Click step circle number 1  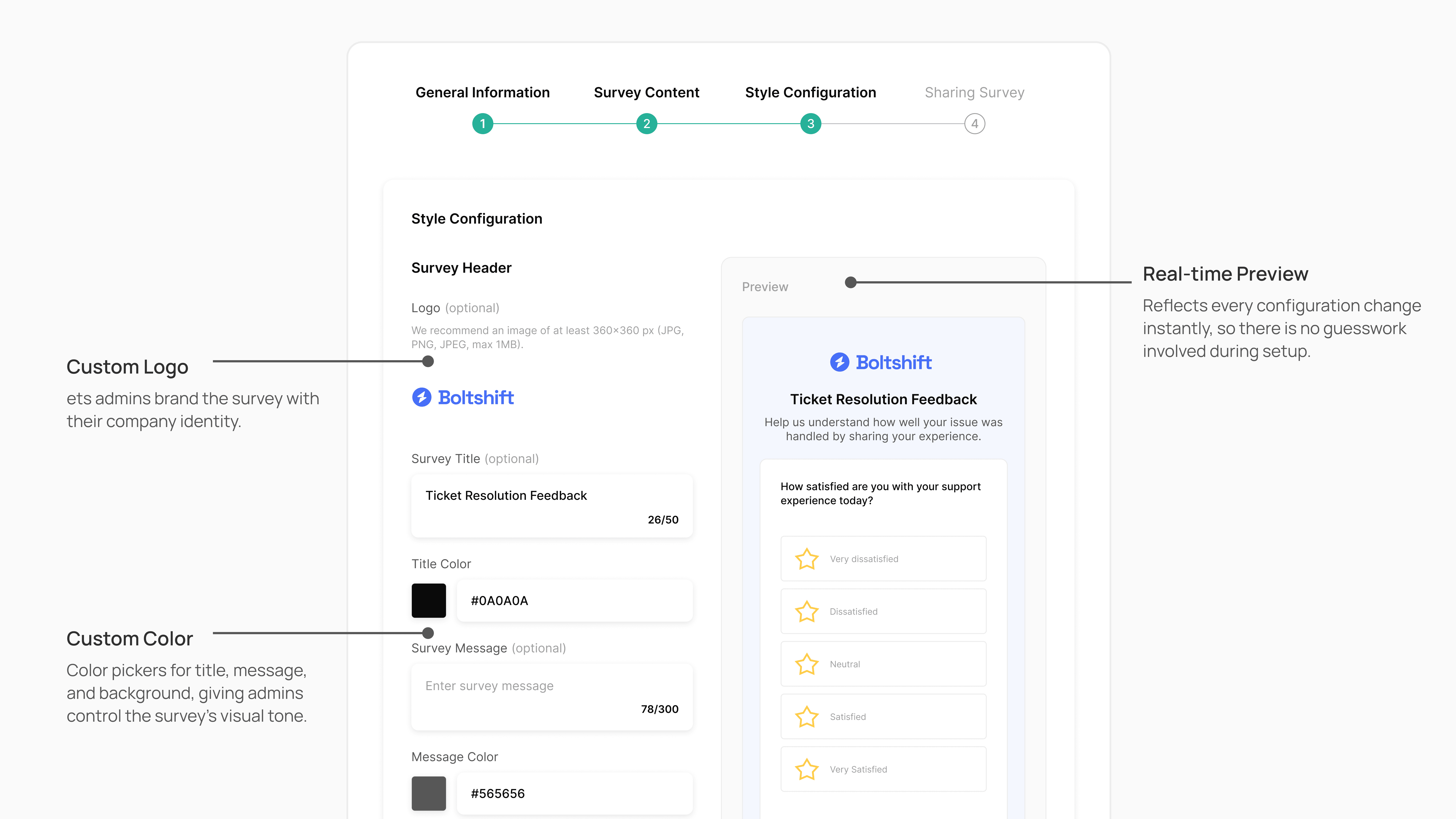tap(482, 124)
